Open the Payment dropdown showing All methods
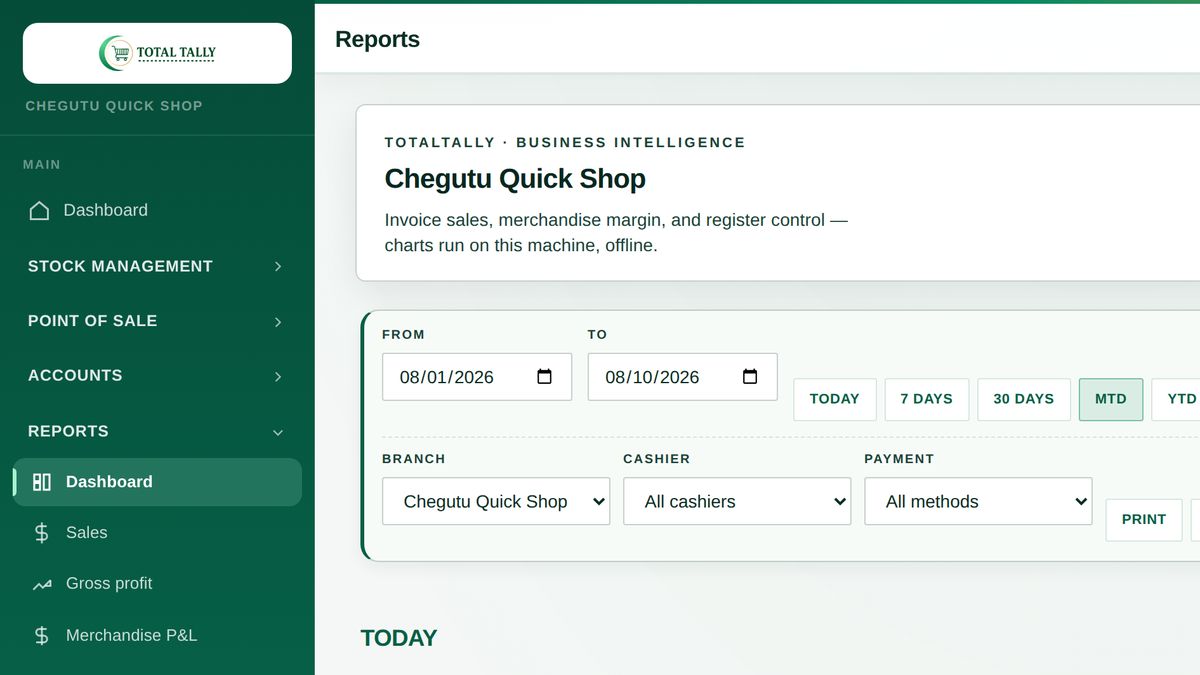 [978, 501]
